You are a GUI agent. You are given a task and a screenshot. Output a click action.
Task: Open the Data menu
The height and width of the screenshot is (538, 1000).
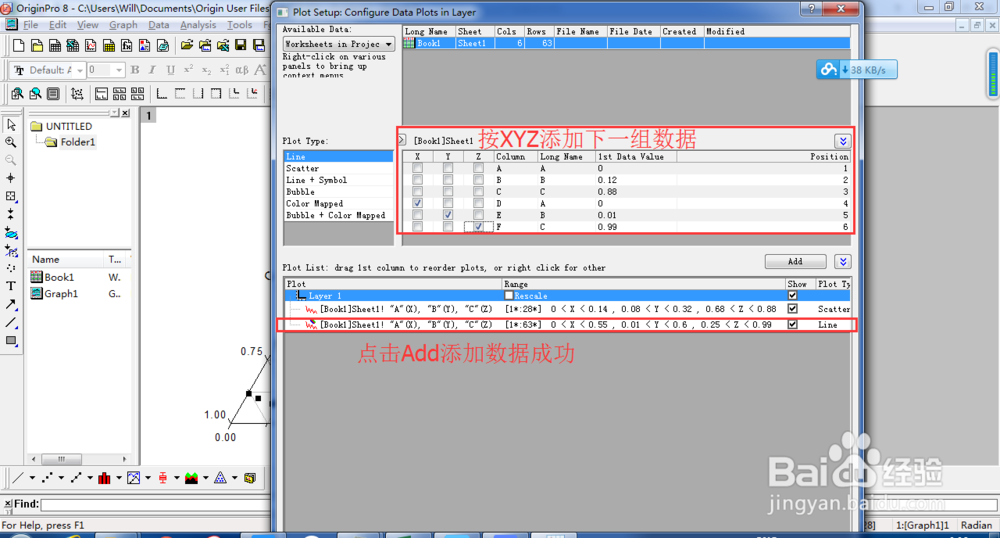159,25
